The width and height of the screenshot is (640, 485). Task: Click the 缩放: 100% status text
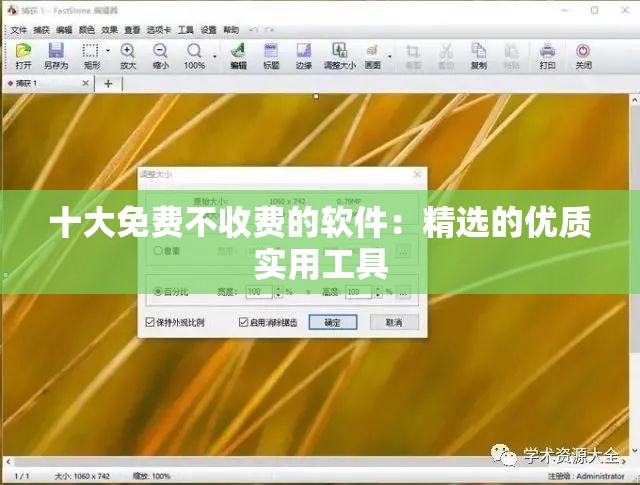click(x=151, y=476)
